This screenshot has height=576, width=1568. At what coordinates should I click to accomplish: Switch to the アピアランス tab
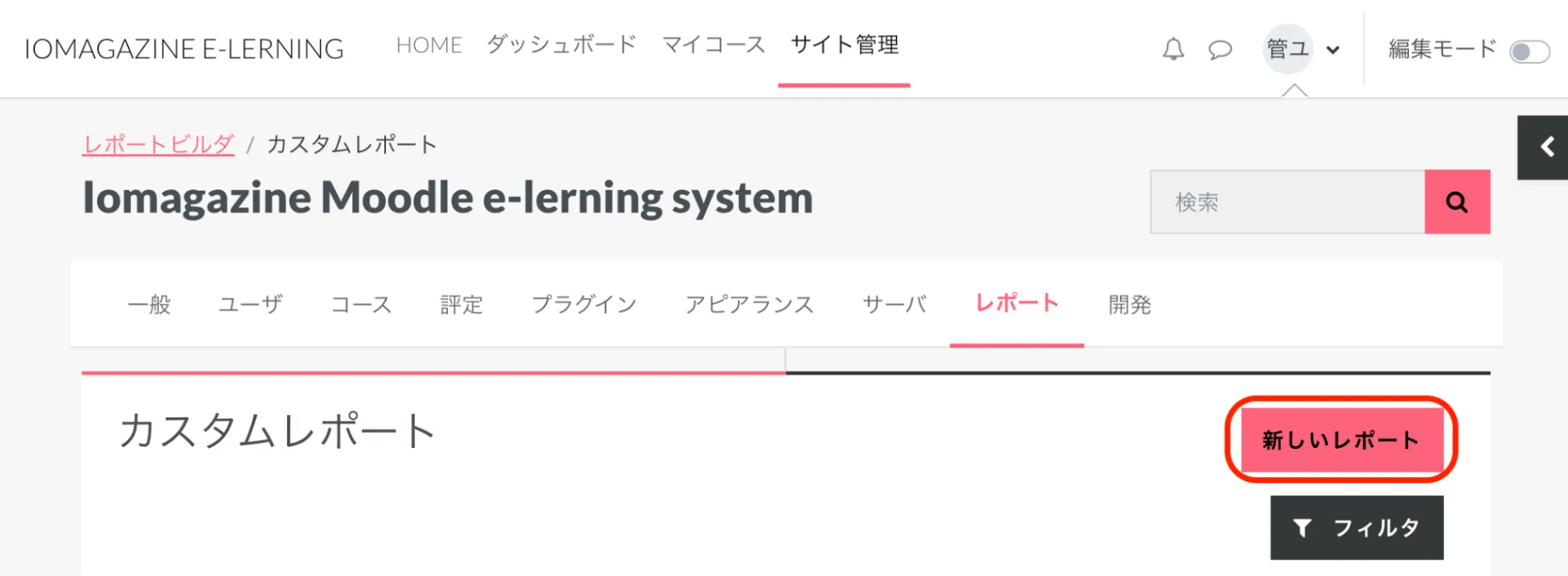pos(749,304)
